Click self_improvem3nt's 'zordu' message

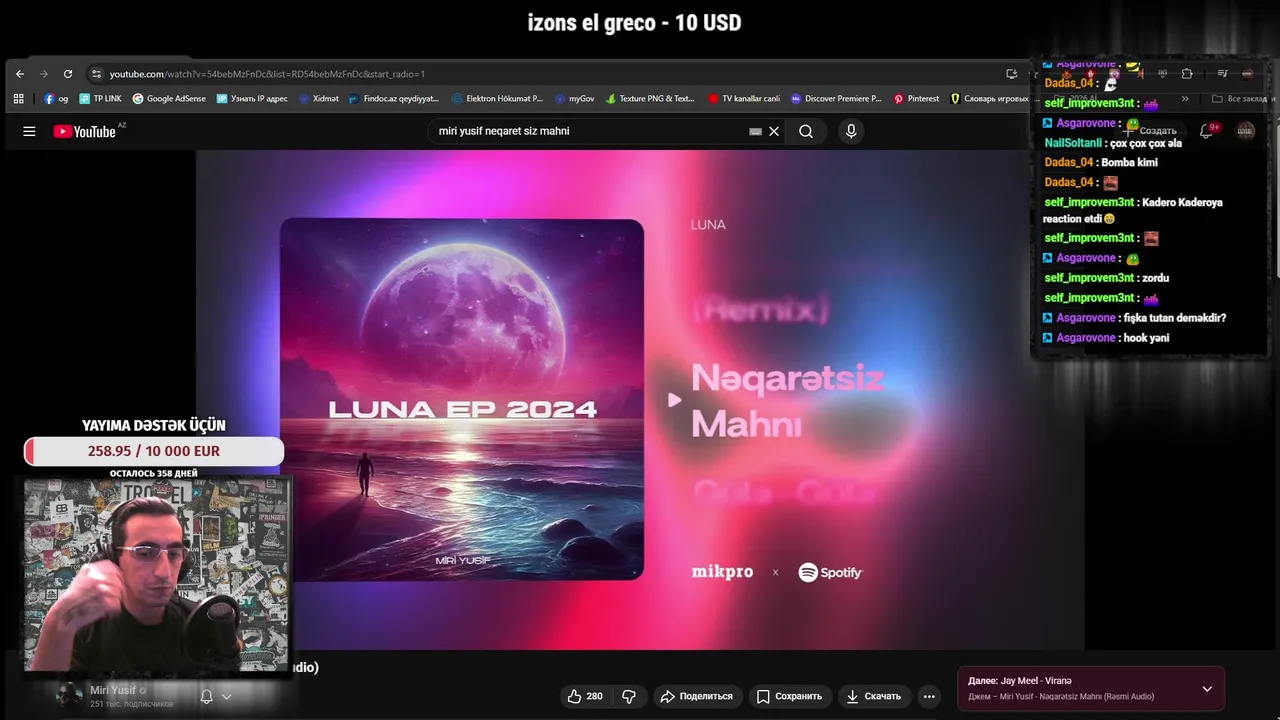click(1155, 278)
